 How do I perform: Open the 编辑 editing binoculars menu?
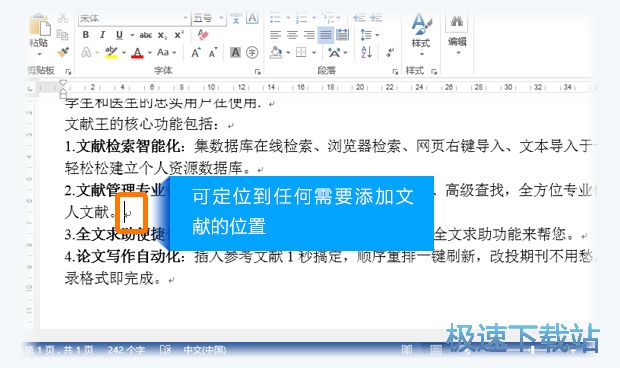pyautogui.click(x=457, y=34)
